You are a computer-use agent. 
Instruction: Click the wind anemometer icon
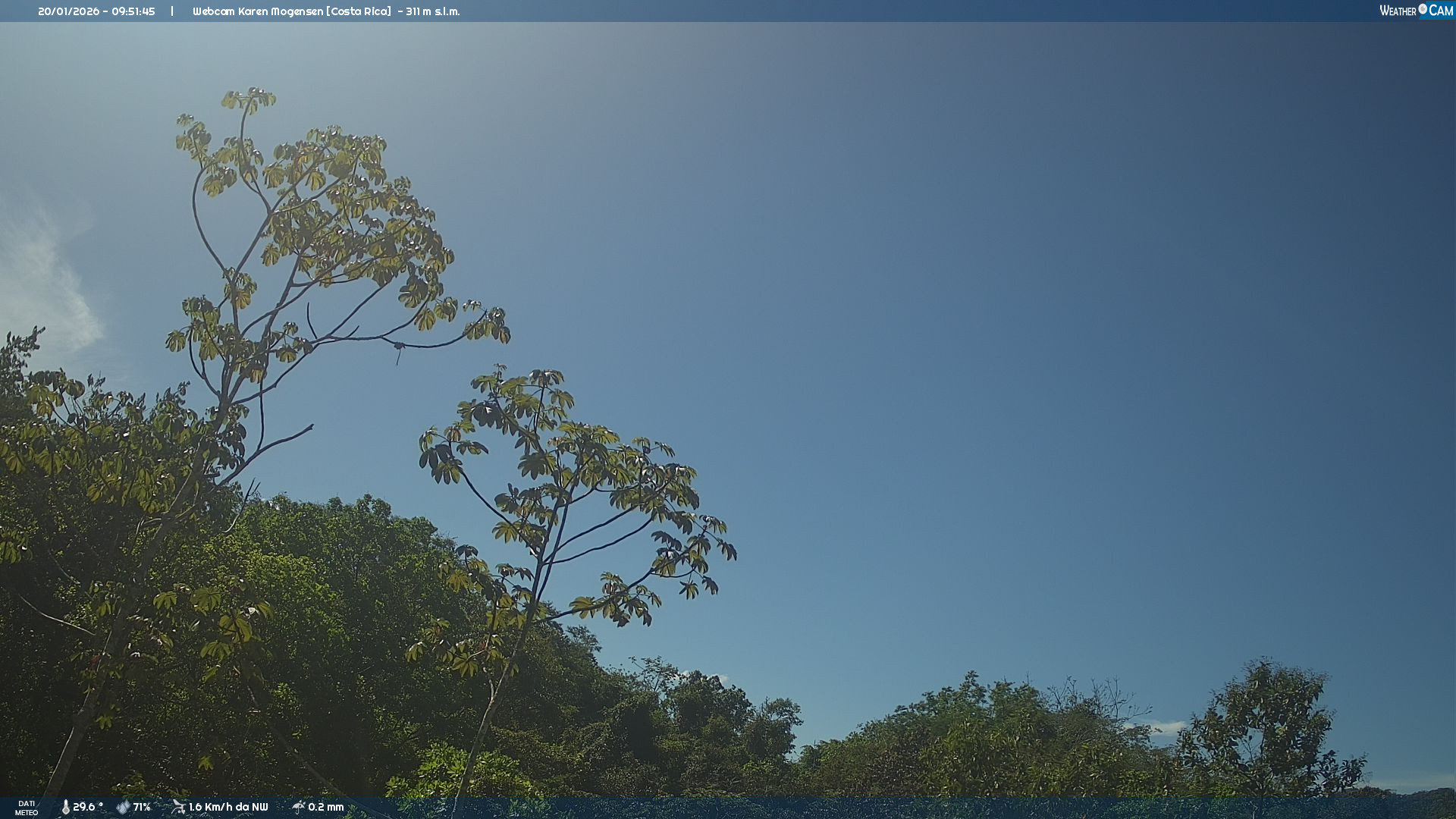tap(178, 807)
